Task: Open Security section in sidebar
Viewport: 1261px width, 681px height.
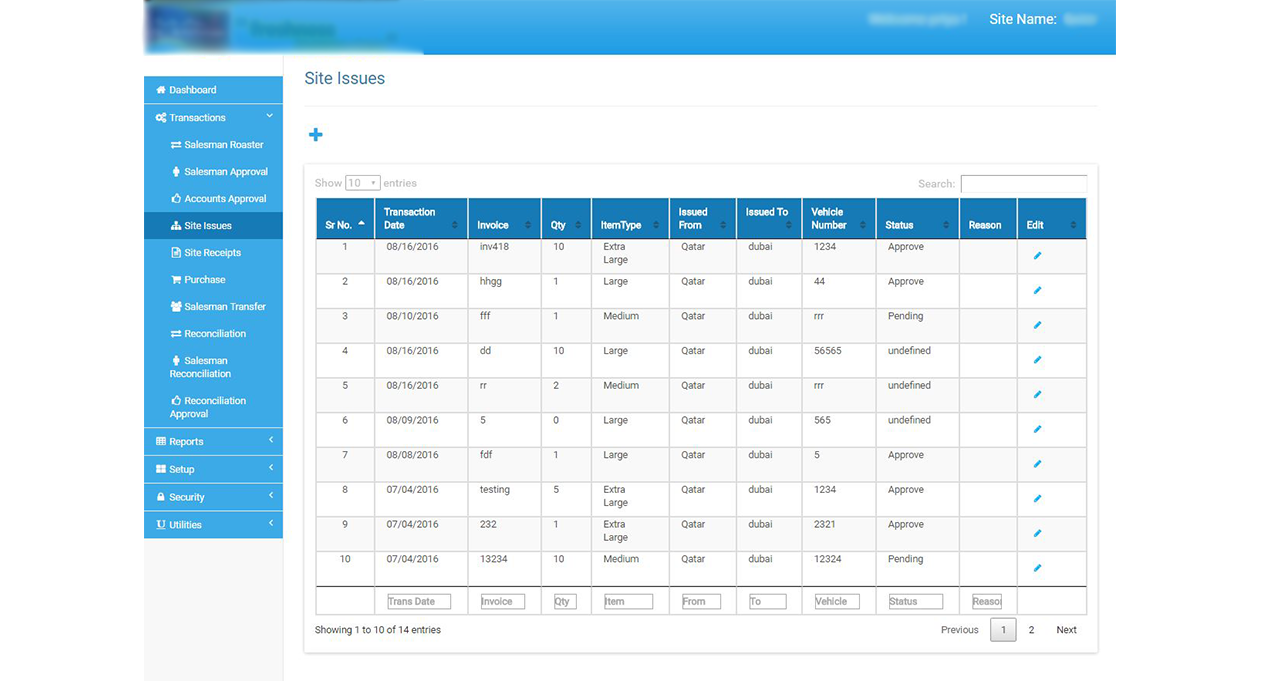Action: pyautogui.click(x=213, y=497)
